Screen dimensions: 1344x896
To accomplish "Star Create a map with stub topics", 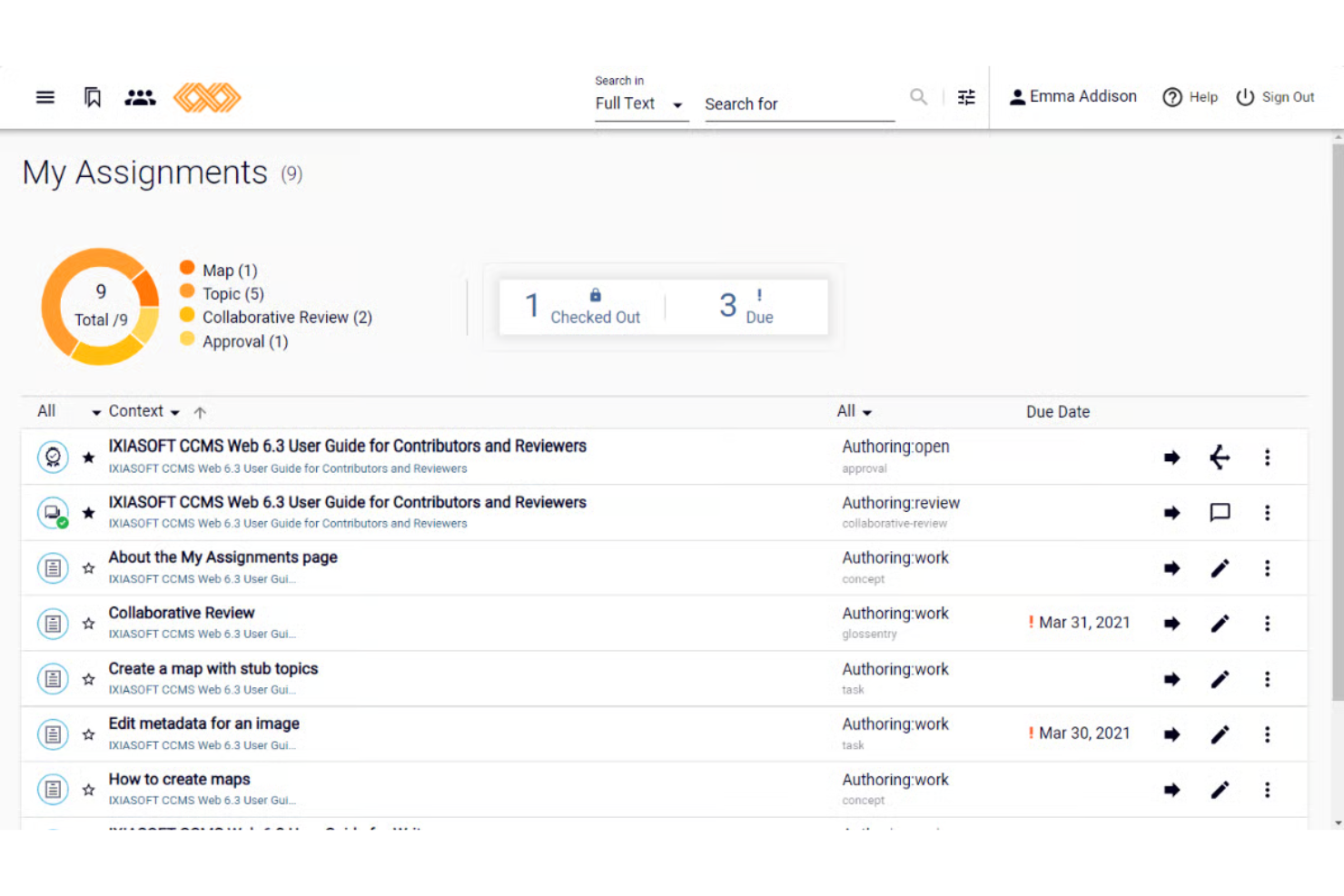I will coord(88,679).
